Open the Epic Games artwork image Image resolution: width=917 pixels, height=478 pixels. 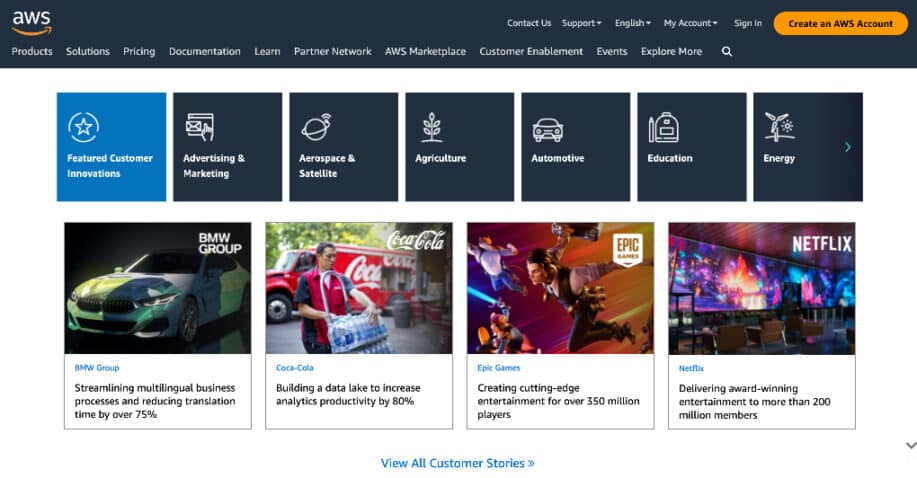point(560,288)
